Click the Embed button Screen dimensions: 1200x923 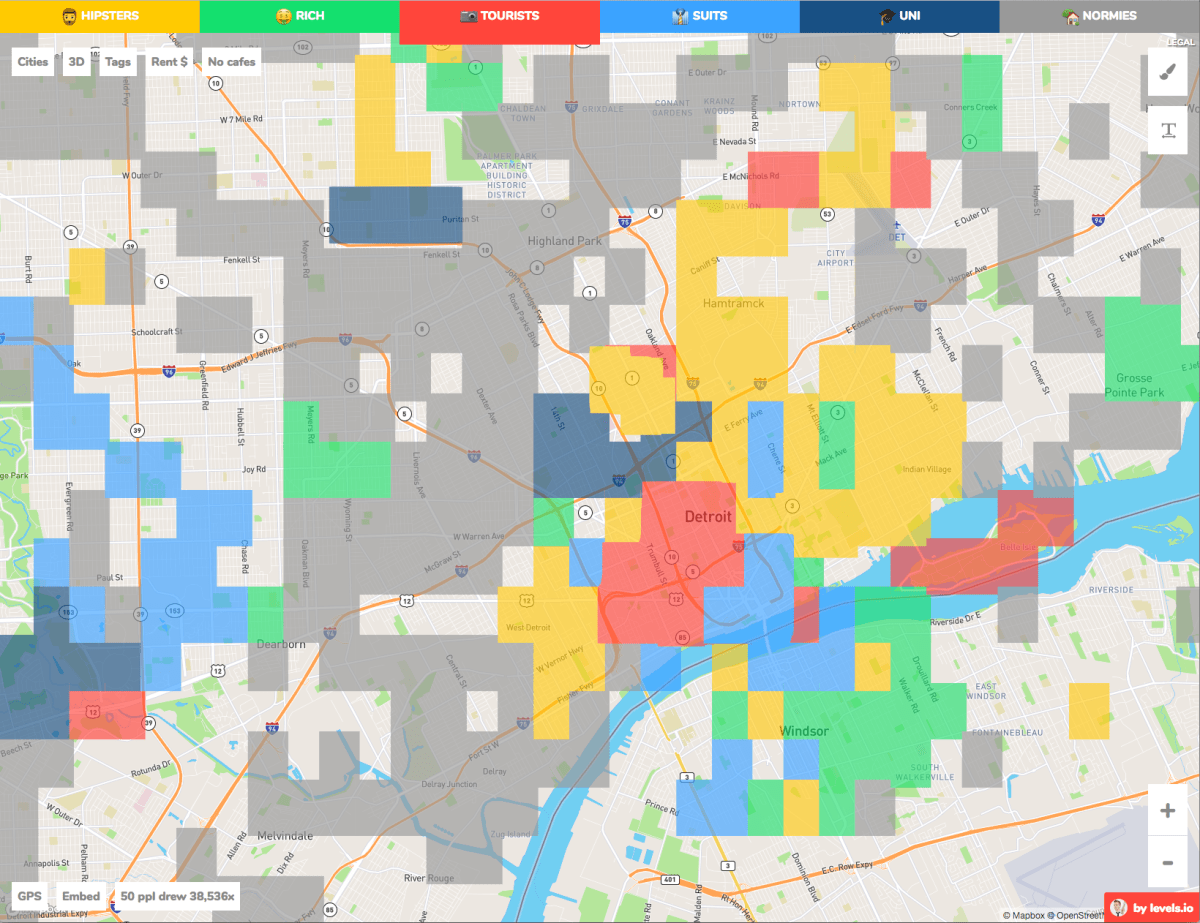coord(80,895)
